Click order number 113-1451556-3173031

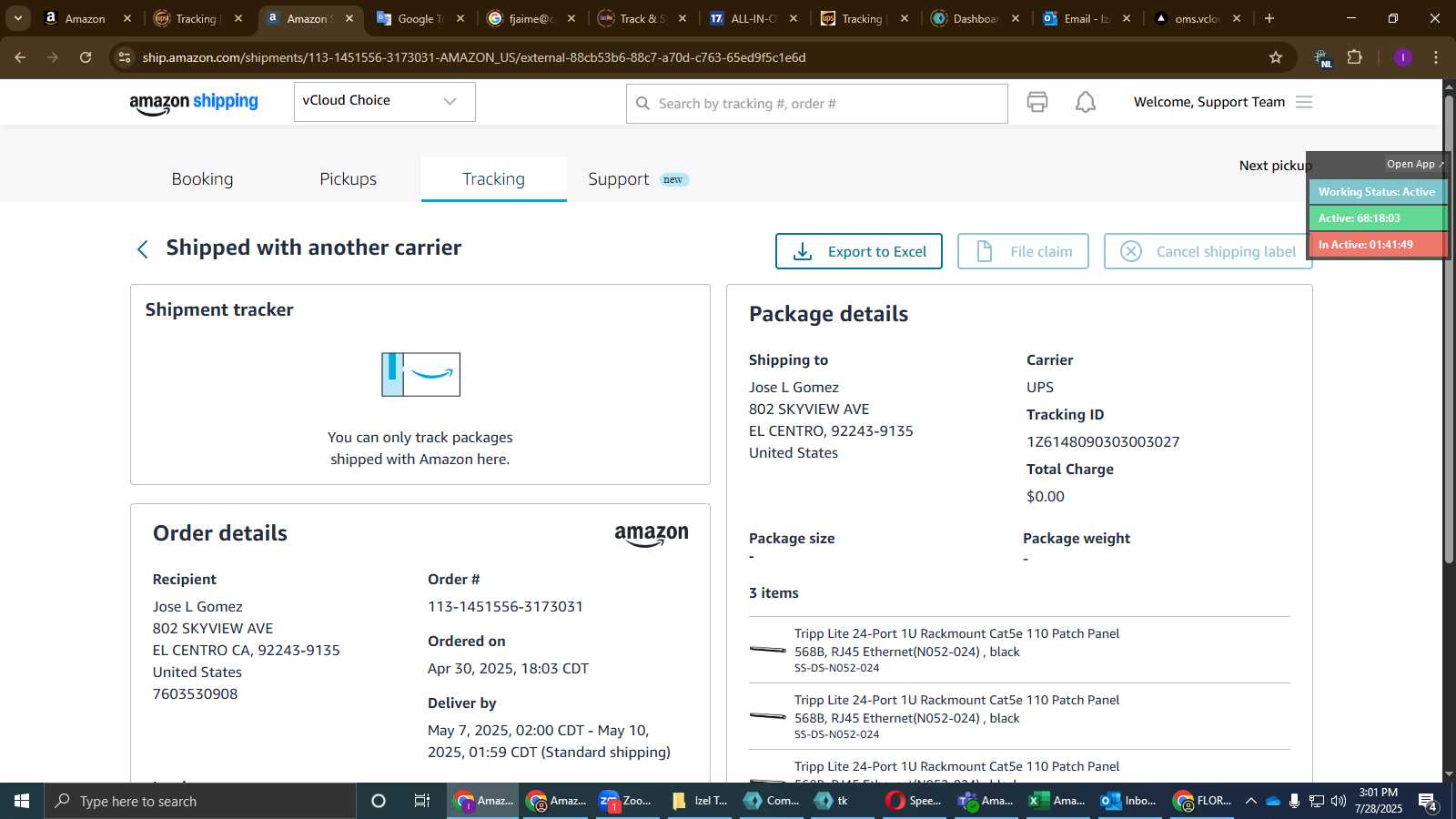[x=505, y=607]
